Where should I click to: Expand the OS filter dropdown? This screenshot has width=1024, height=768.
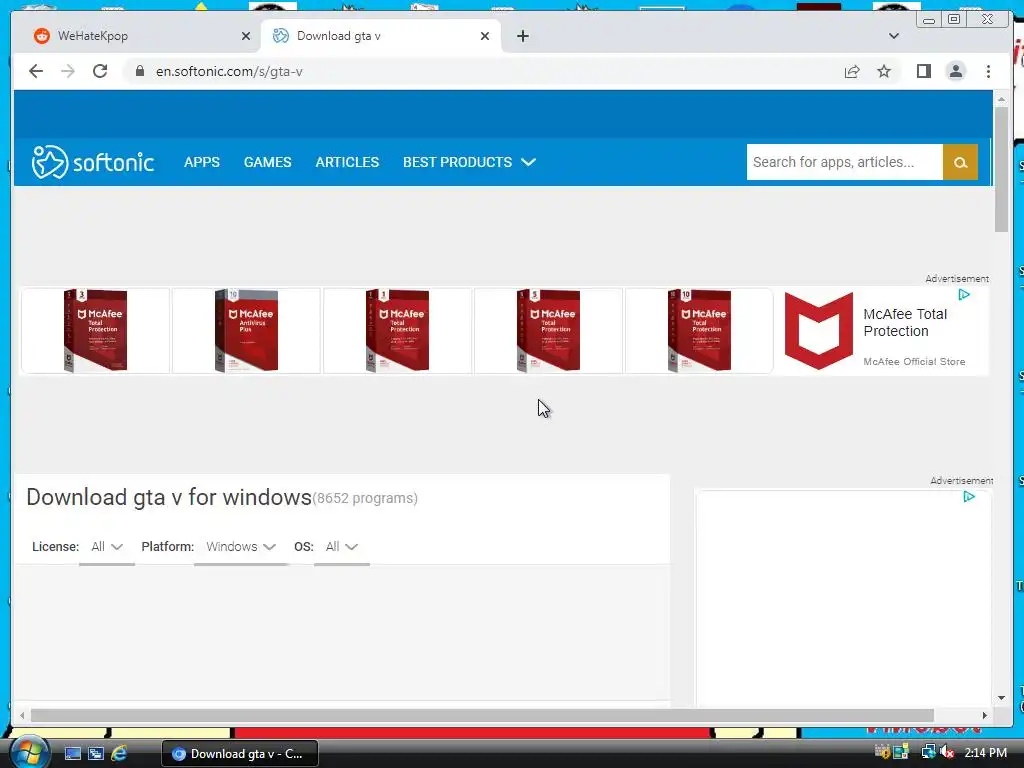[x=342, y=547]
